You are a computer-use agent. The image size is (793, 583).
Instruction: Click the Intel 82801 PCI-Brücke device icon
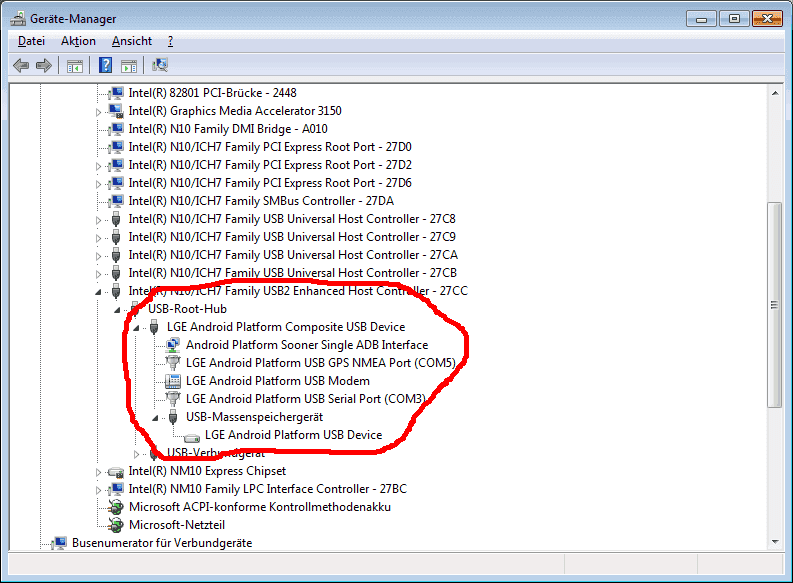(116, 93)
